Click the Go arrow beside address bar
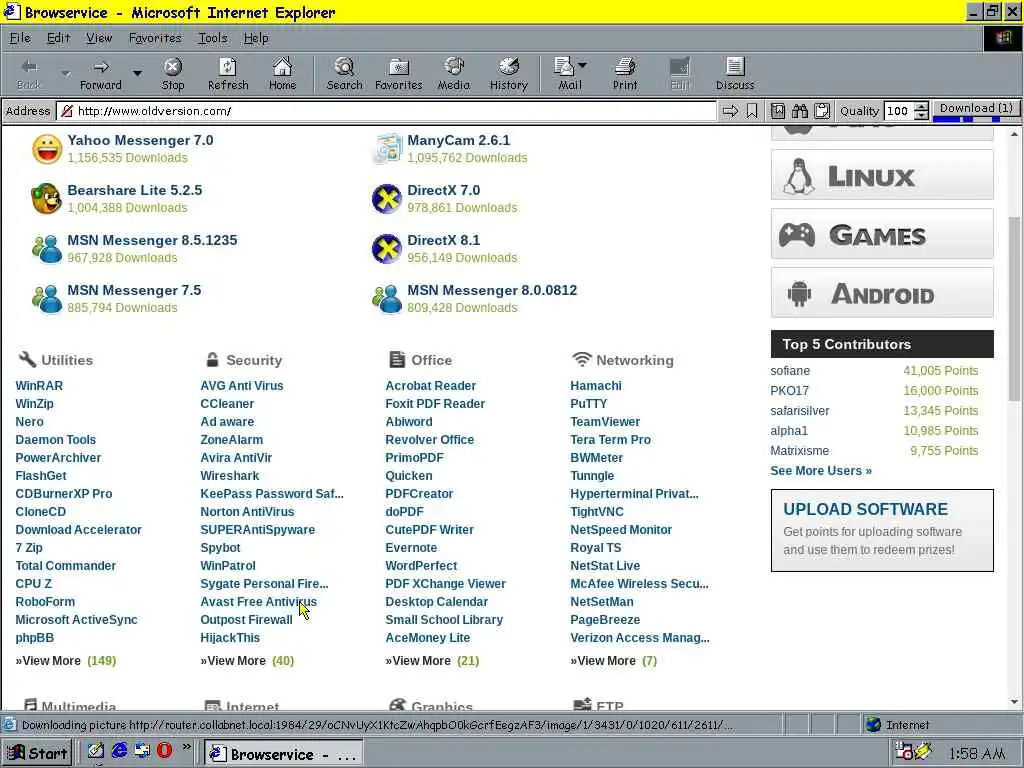1024x768 pixels. pyautogui.click(x=730, y=111)
